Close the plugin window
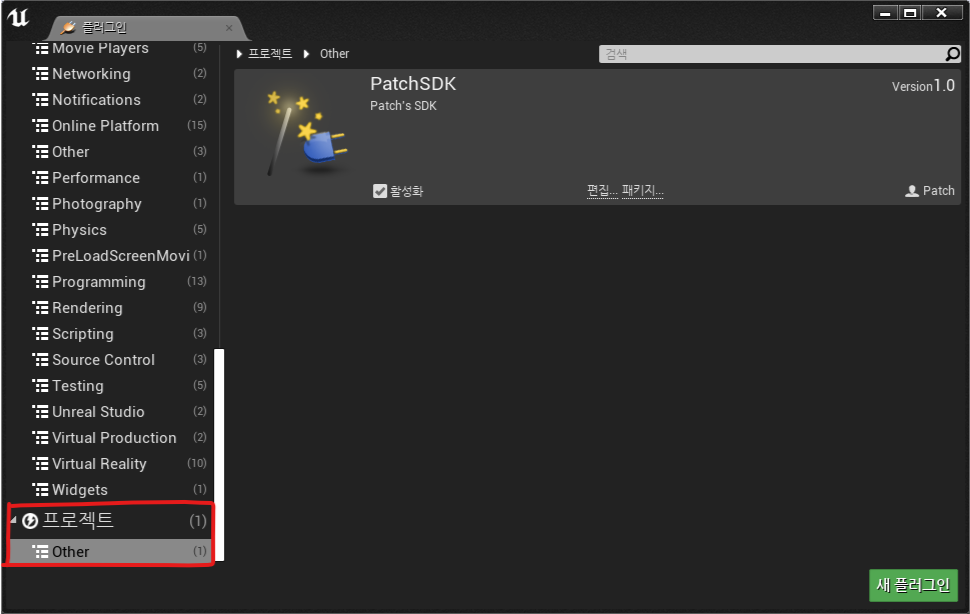Screen dimensions: 970x614 (x=942, y=12)
